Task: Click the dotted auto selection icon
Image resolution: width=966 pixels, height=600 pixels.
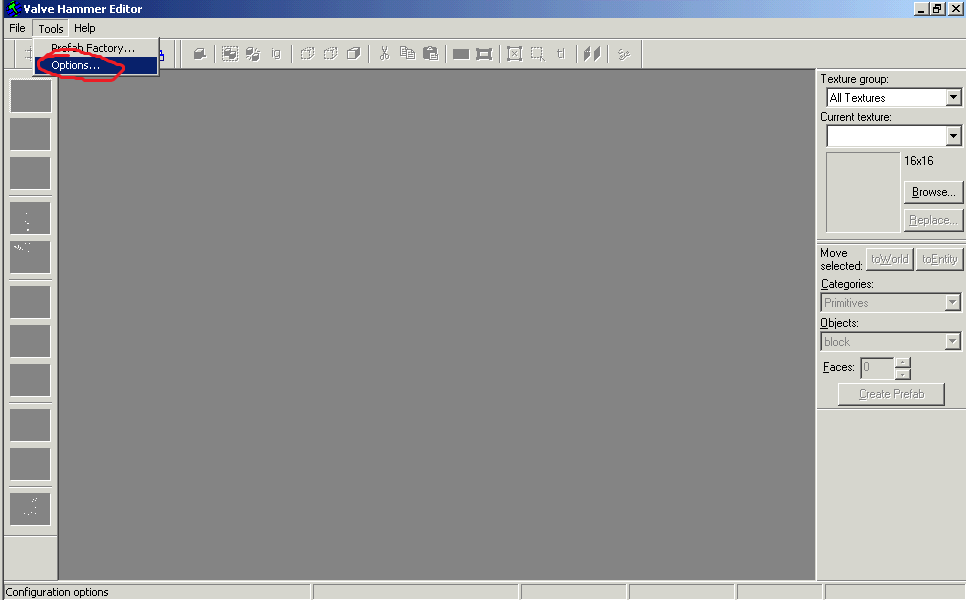Action: point(538,54)
